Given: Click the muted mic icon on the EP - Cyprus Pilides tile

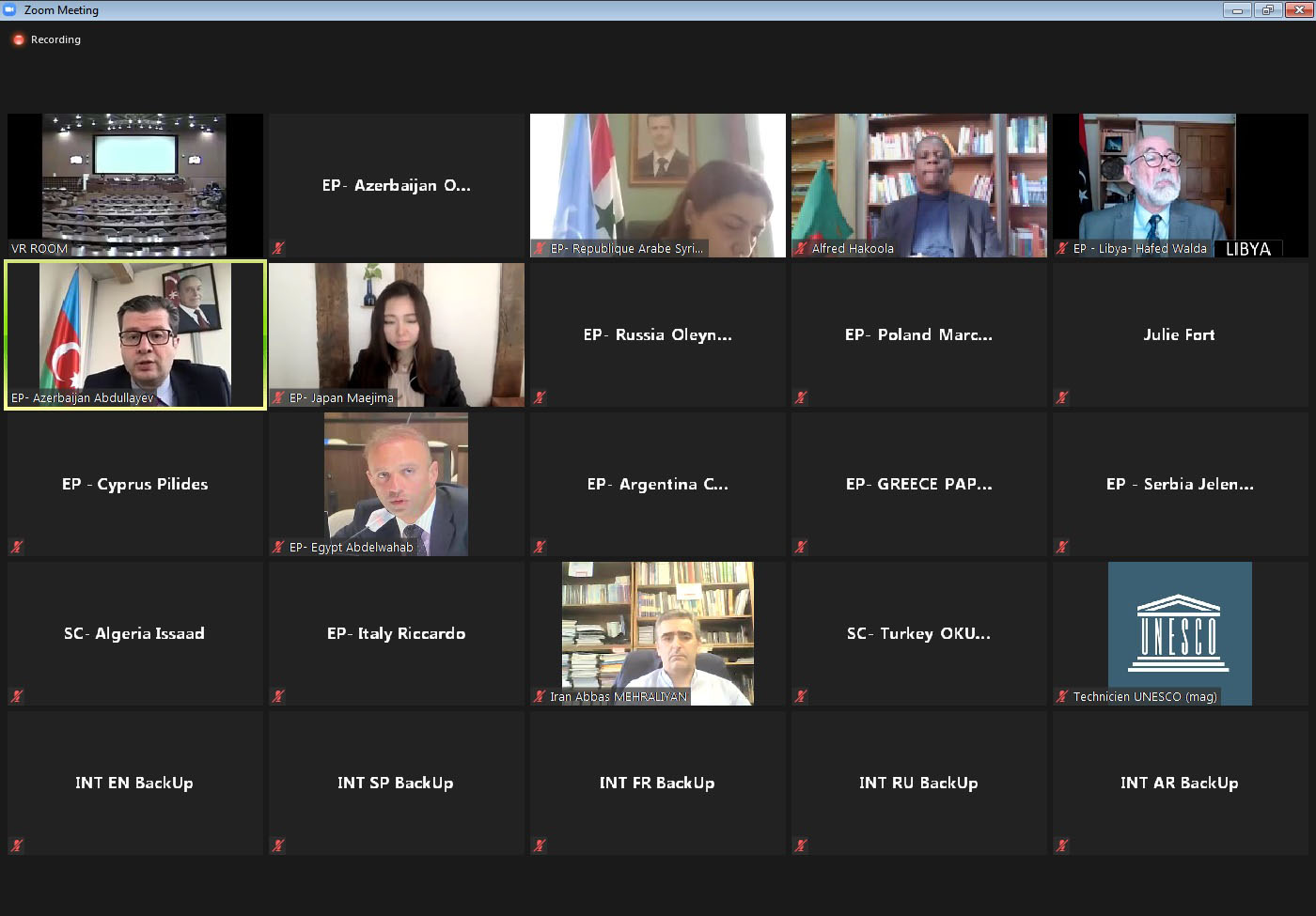Looking at the screenshot, I should click(17, 547).
